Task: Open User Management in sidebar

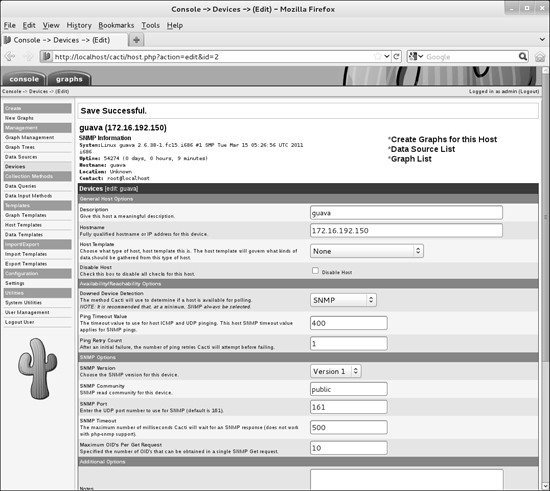Action: click(27, 312)
